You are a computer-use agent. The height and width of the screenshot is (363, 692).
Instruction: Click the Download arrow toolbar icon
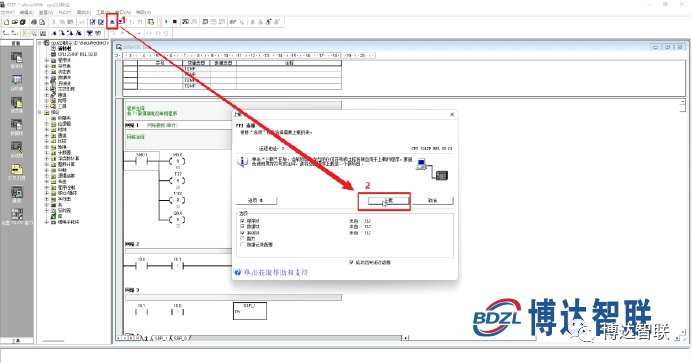120,22
